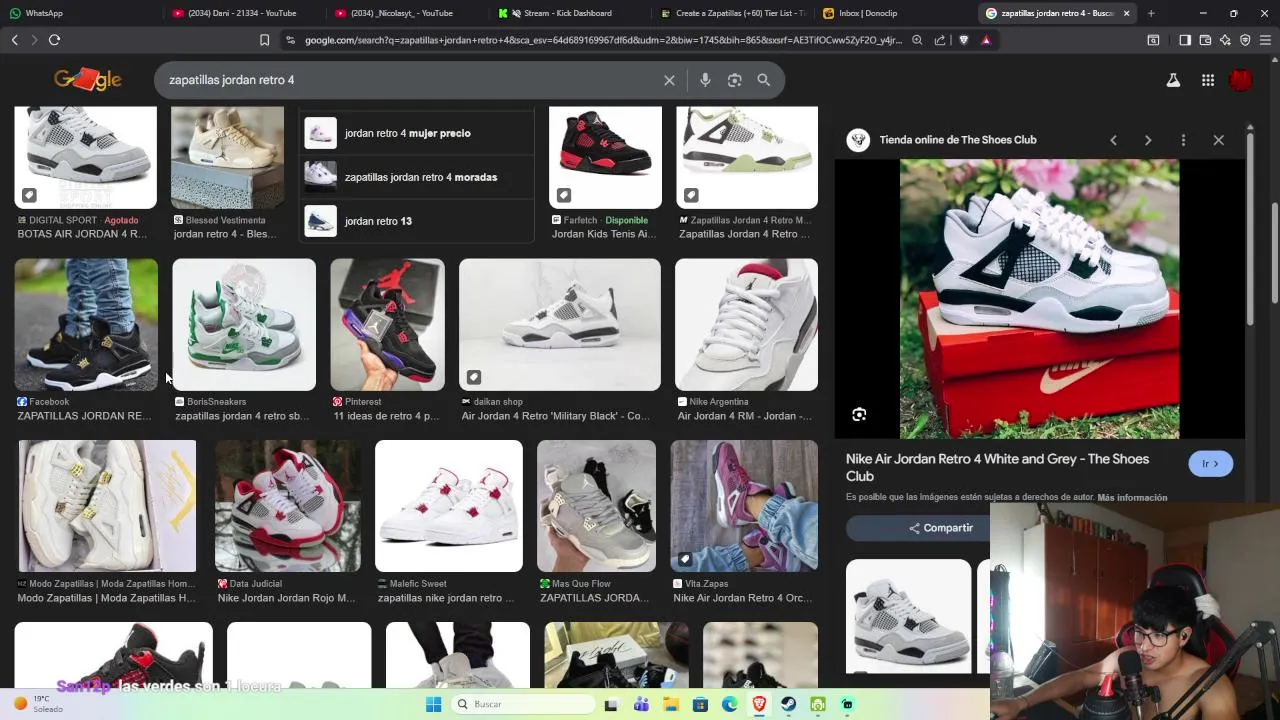Search by image with the camera lens icon
Screen dimensions: 1280x720
point(735,80)
